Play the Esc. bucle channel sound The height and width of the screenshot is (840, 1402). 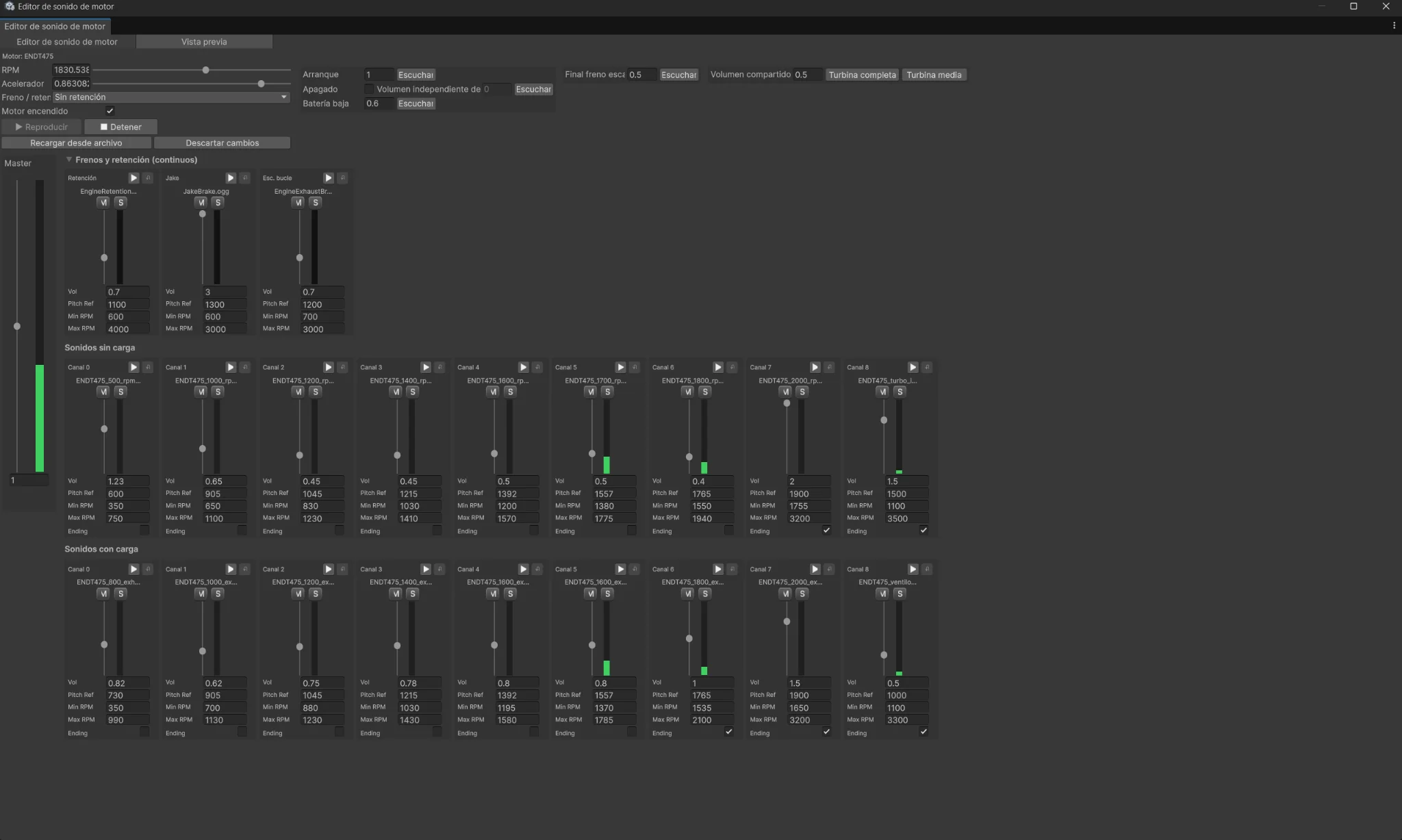click(x=329, y=178)
